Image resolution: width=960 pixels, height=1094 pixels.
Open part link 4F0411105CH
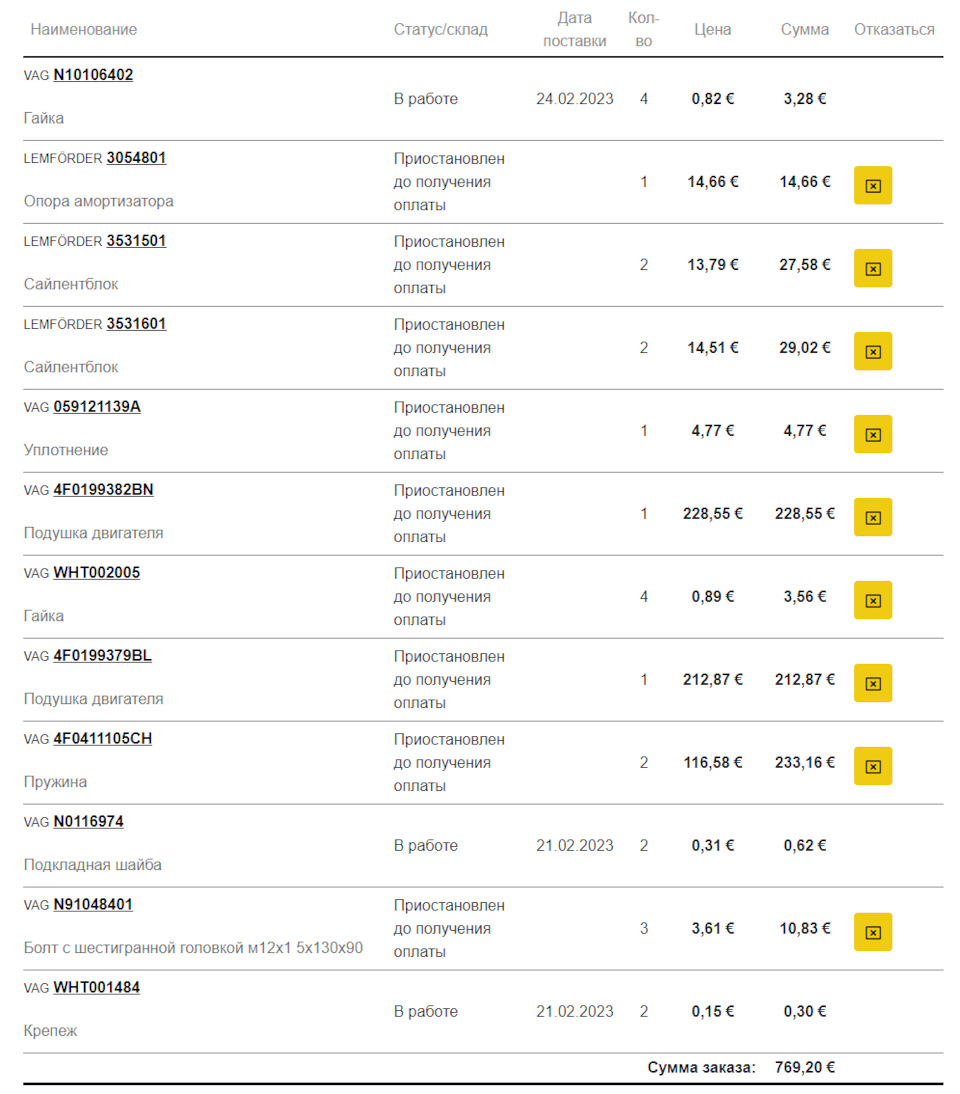click(x=102, y=739)
